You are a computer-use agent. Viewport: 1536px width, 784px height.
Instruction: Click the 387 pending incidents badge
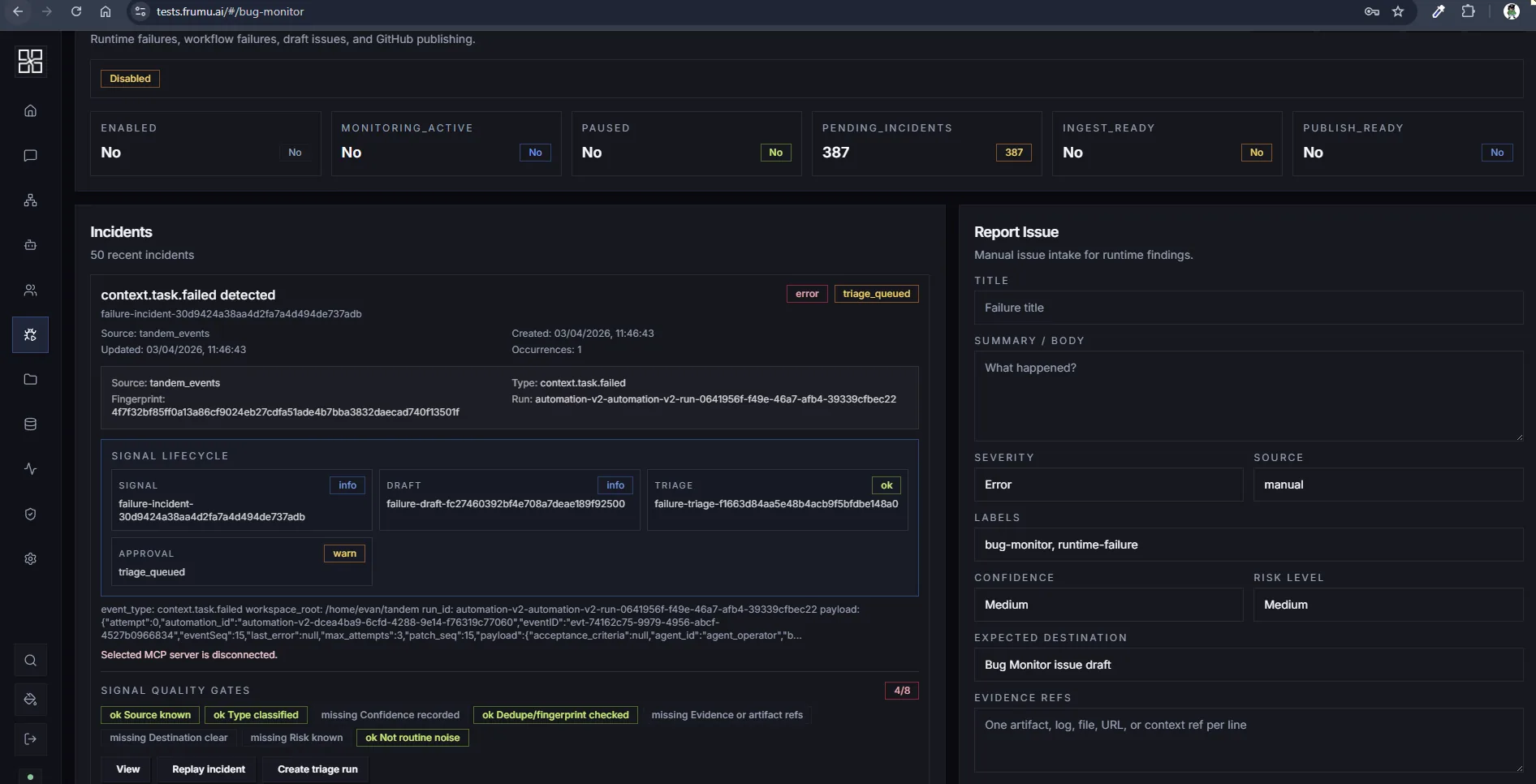(1014, 153)
